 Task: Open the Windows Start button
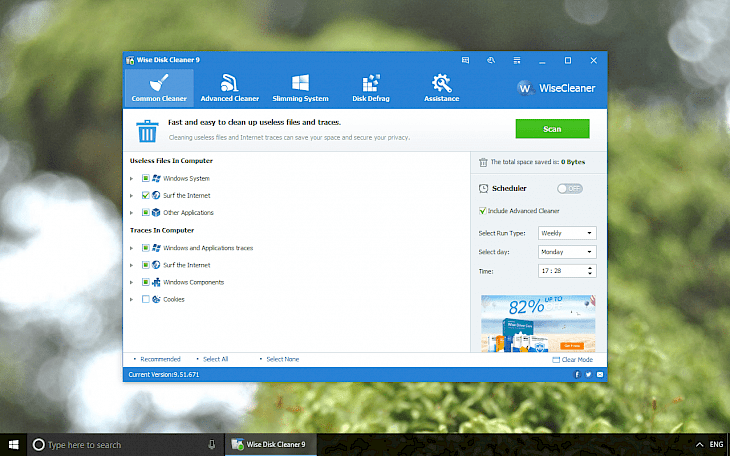[x=14, y=445]
